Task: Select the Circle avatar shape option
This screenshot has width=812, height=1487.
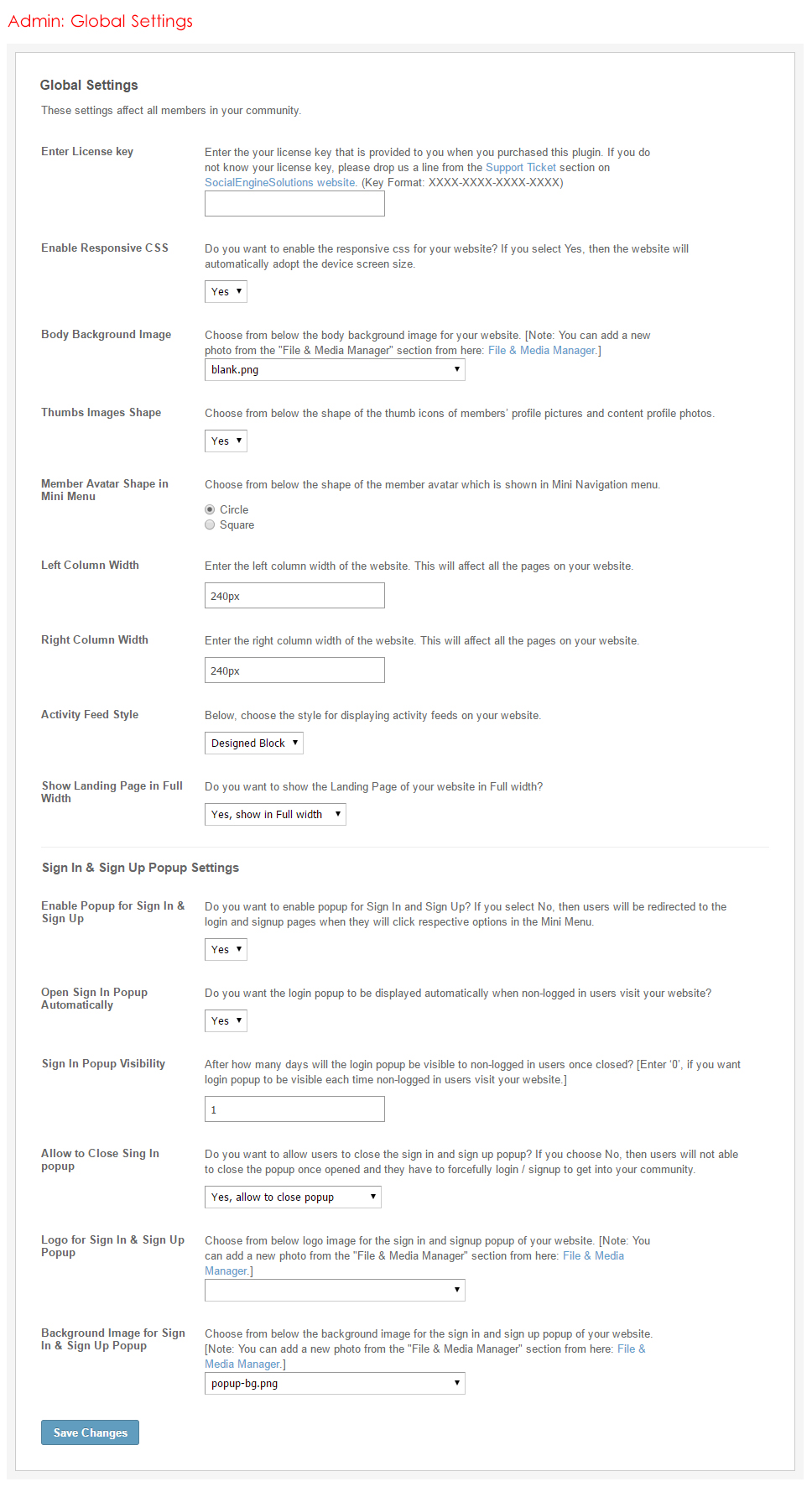Action: tap(210, 509)
